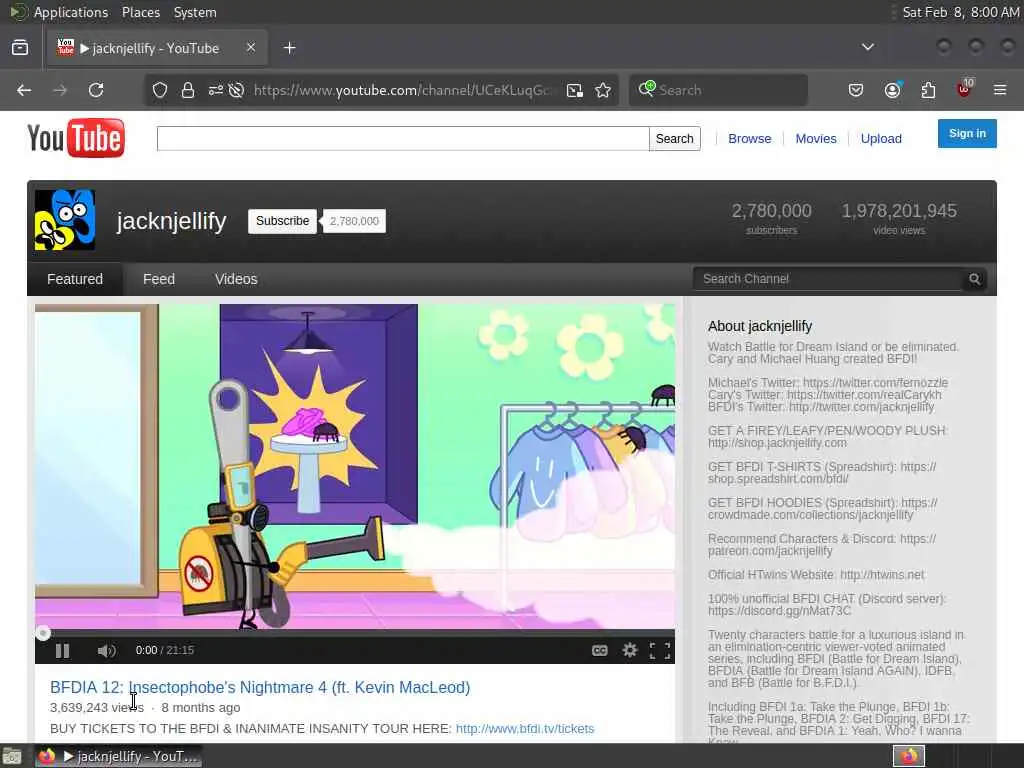The width and height of the screenshot is (1024, 768).
Task: Click the autoplay blocked icon in address bar
Action: pyautogui.click(x=236, y=90)
